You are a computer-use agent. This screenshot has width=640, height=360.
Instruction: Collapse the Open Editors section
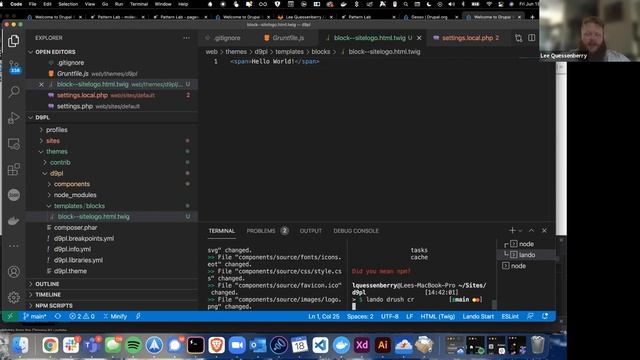55,52
